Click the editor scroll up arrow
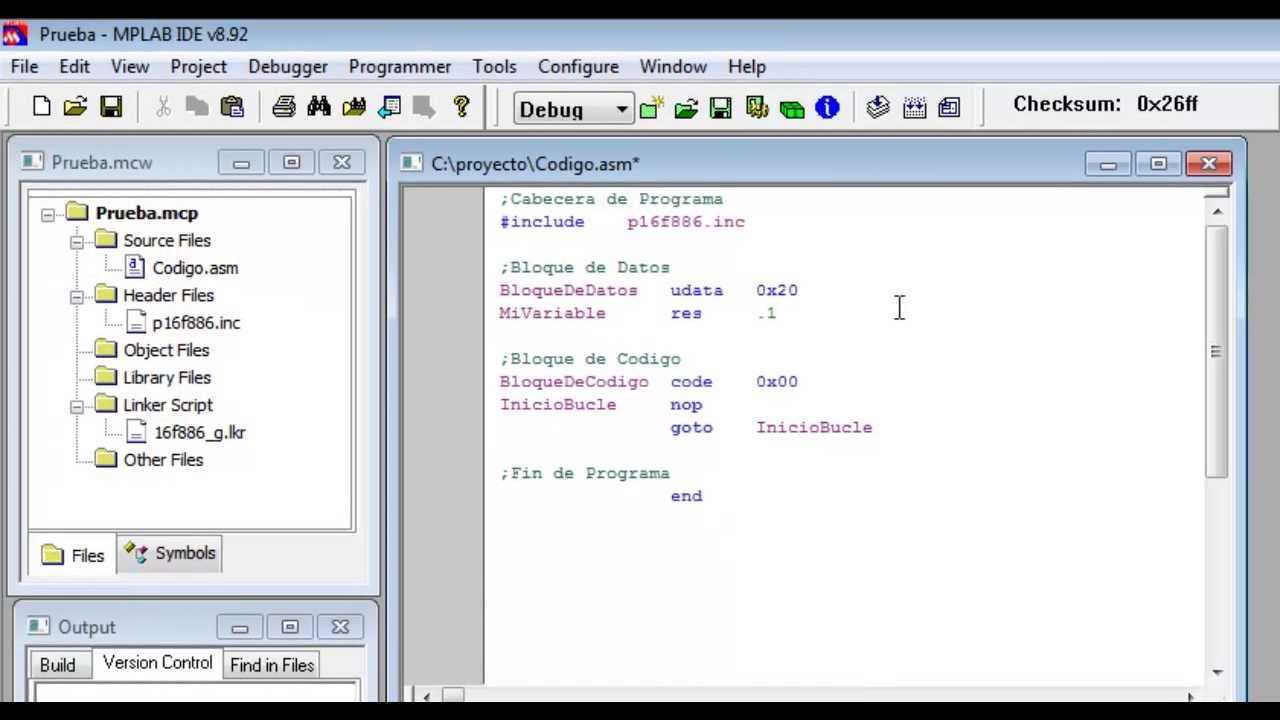Image resolution: width=1280 pixels, height=720 pixels. 1217,211
